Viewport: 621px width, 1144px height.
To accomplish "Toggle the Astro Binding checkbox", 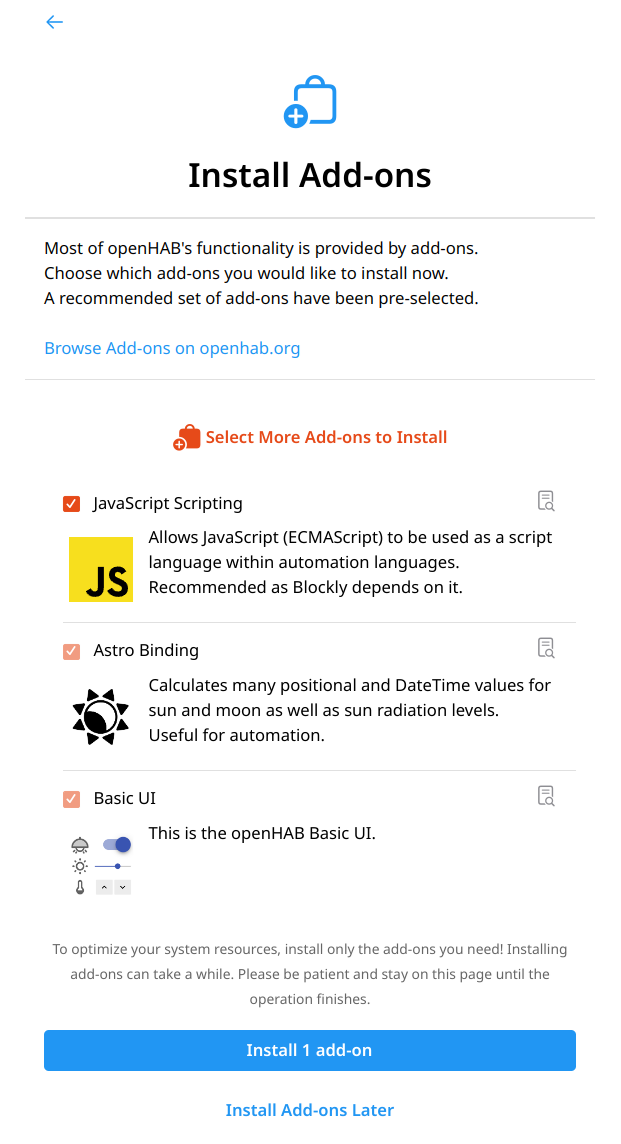I will pos(71,651).
